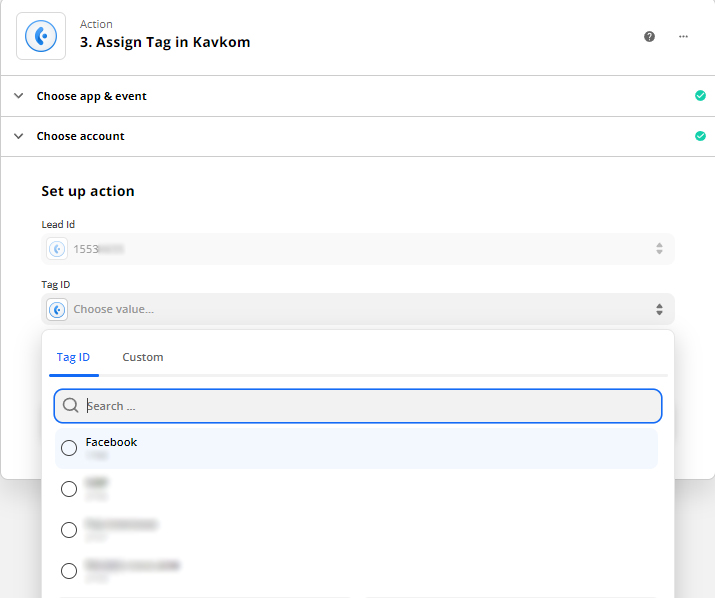715x598 pixels.
Task: Click the Kavkom app logo in action header
Action: point(41,36)
